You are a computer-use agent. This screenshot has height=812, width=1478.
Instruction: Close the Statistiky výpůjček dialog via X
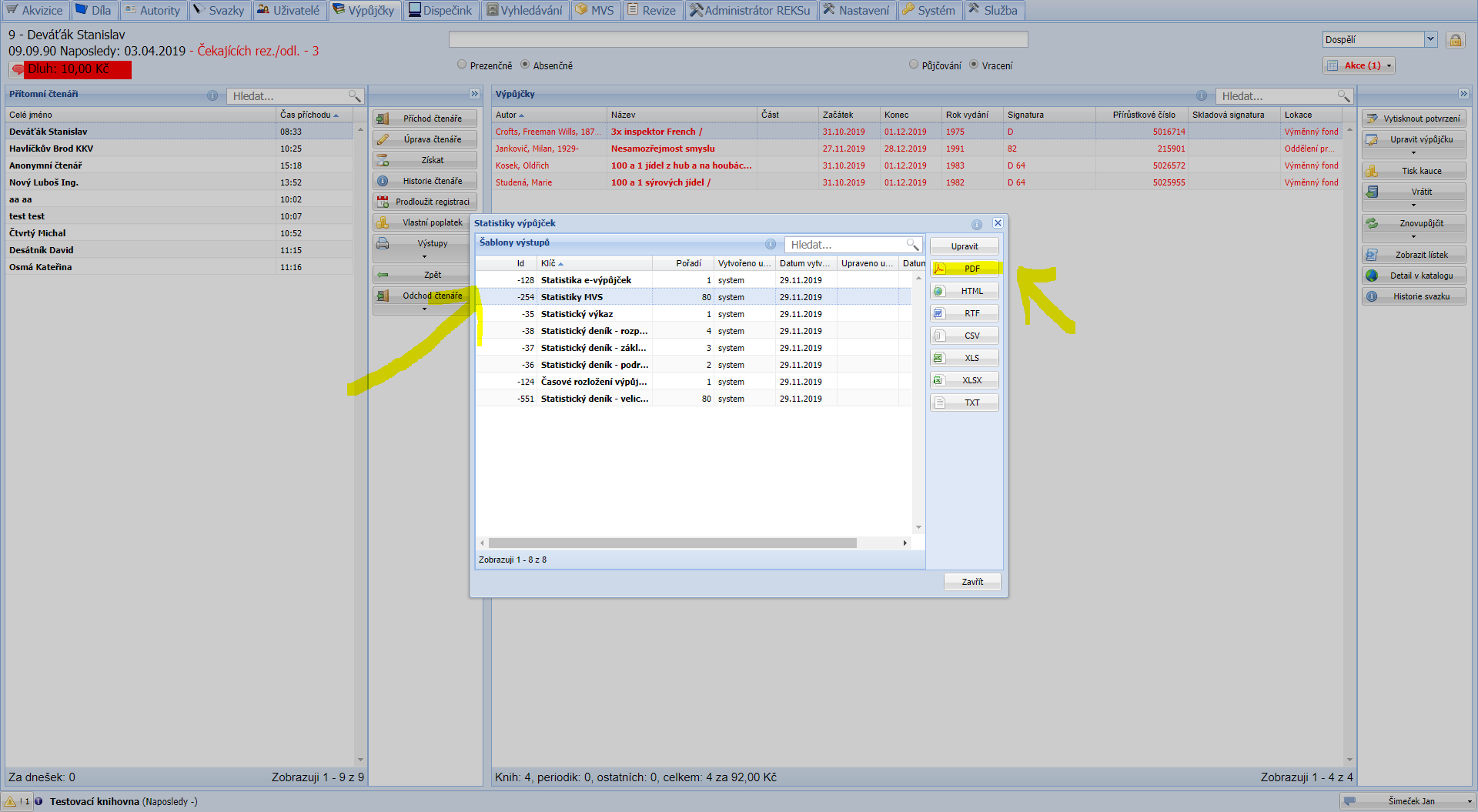click(x=998, y=223)
